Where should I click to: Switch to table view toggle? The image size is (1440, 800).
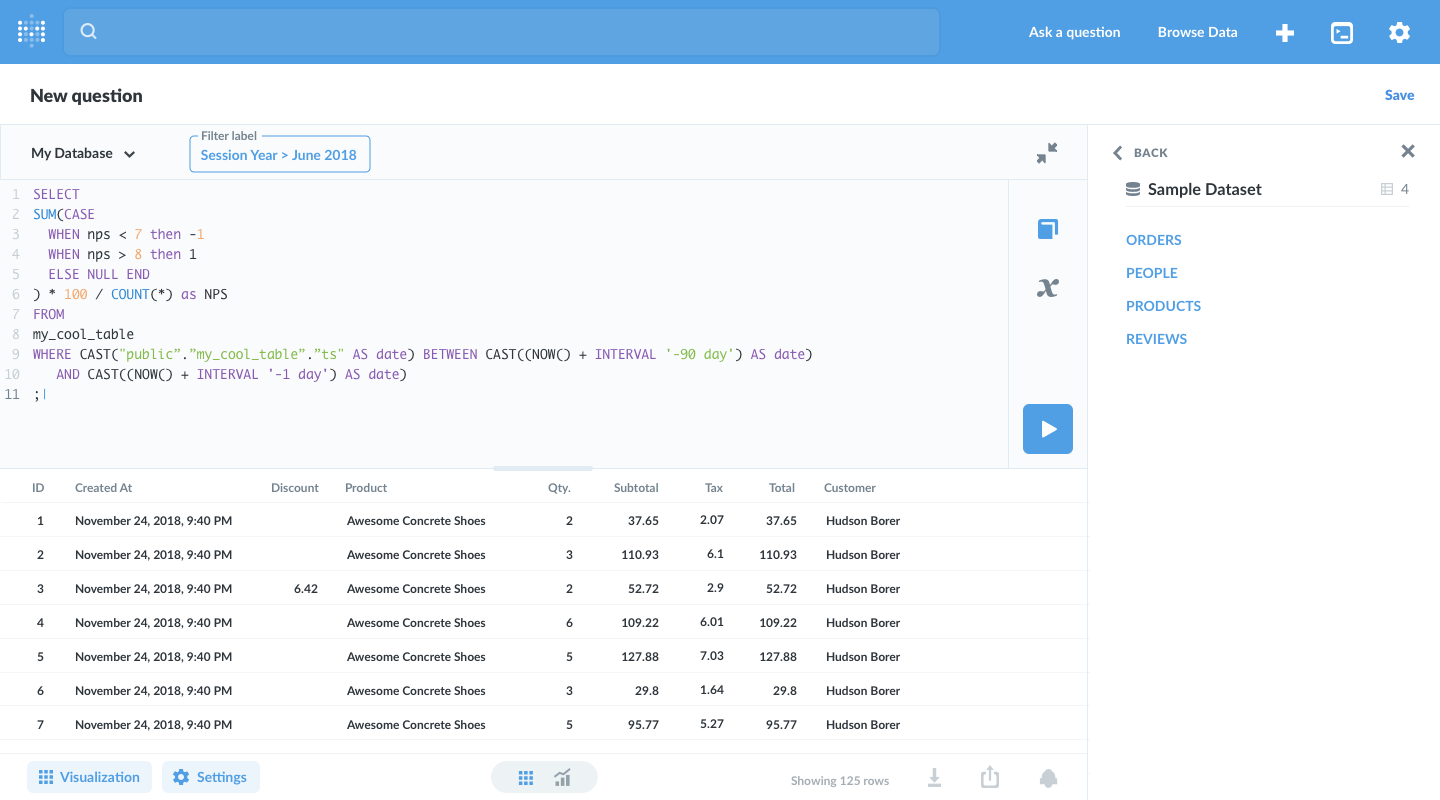526,778
